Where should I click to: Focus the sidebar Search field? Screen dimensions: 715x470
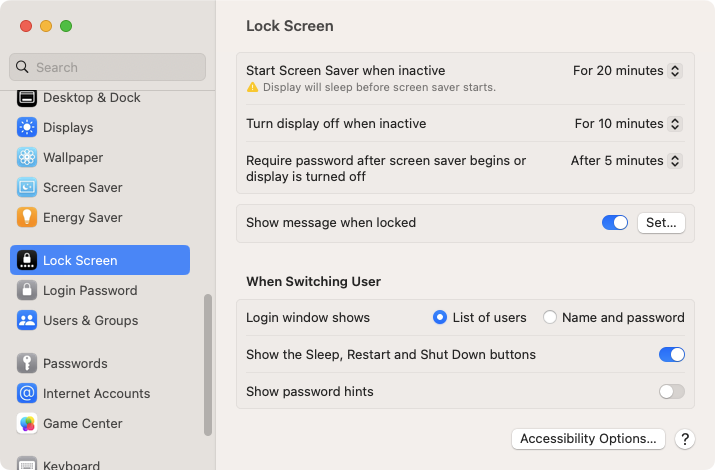108,67
